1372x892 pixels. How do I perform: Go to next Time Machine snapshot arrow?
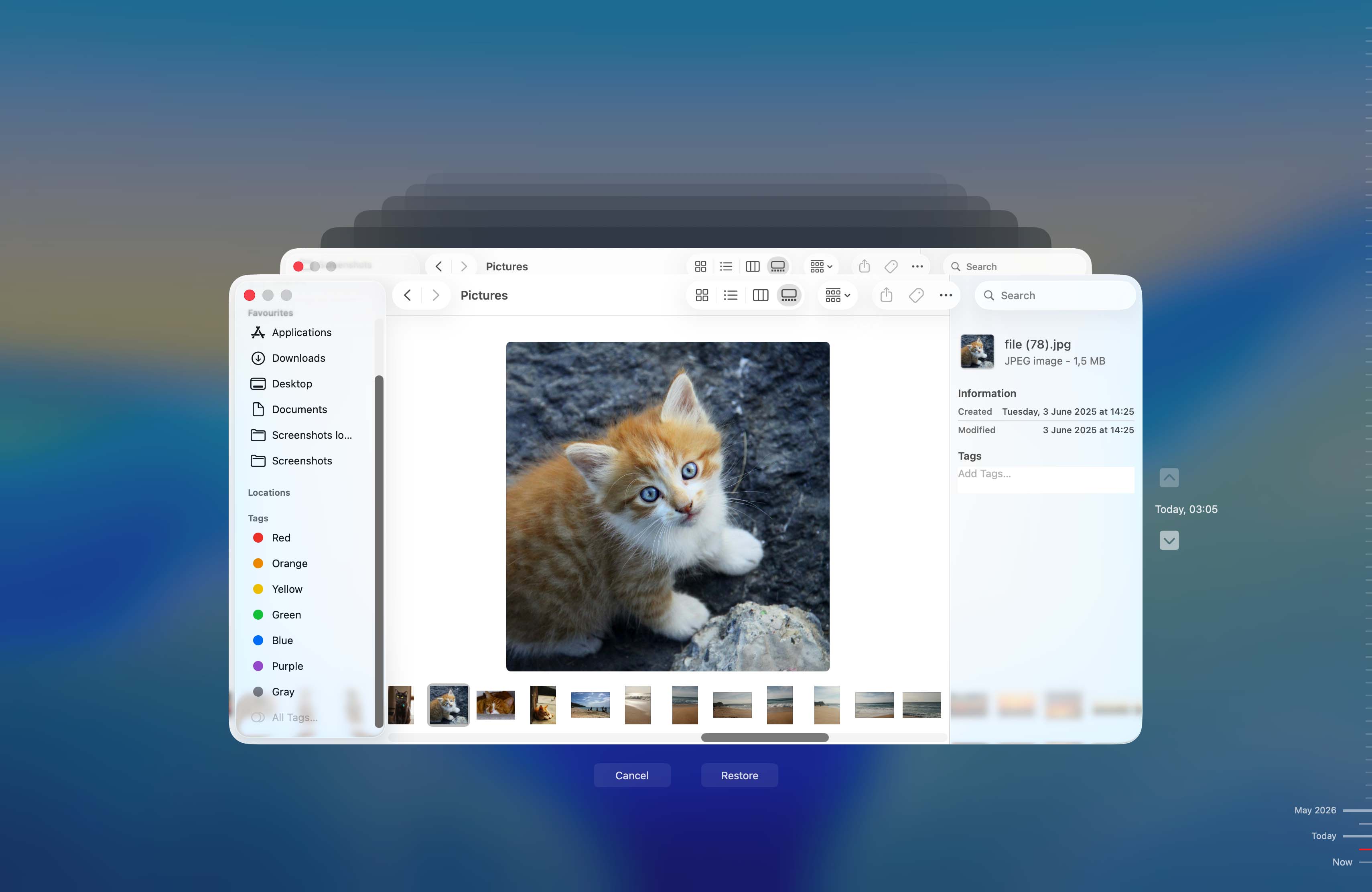1169,541
